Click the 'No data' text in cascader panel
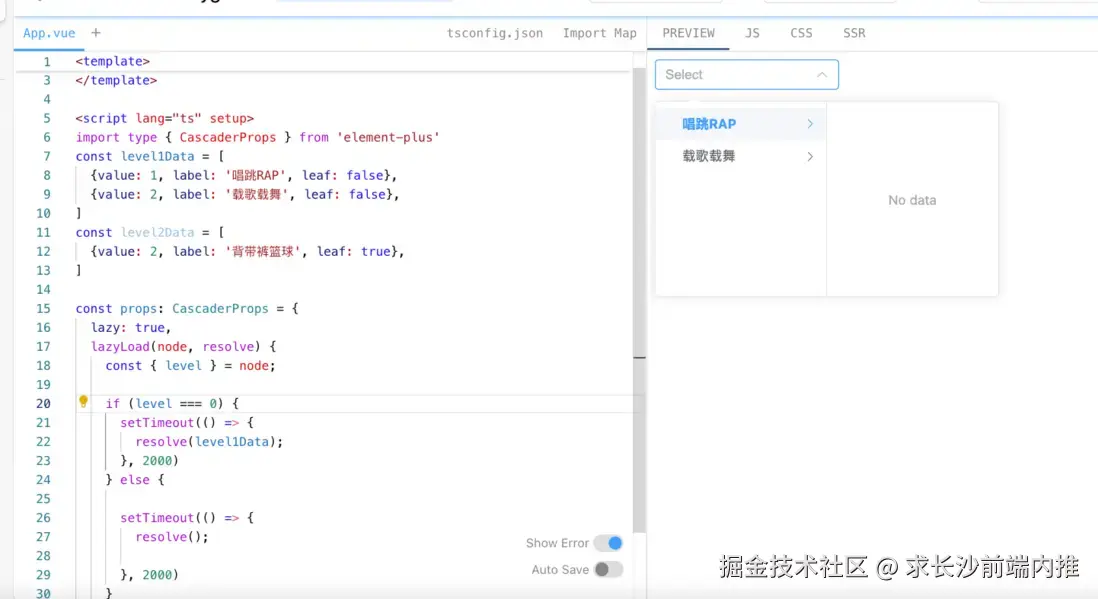Screen dimensions: 1098x599 (912, 200)
